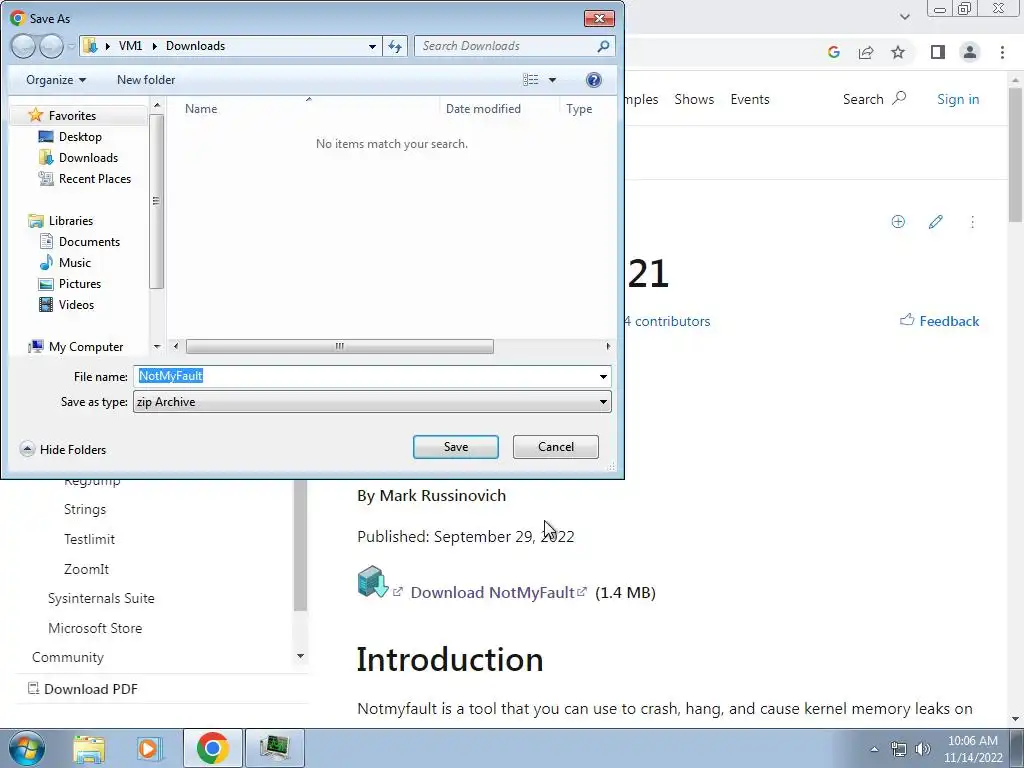
Task: Select Desktop in navigation pane
Action: pos(80,136)
